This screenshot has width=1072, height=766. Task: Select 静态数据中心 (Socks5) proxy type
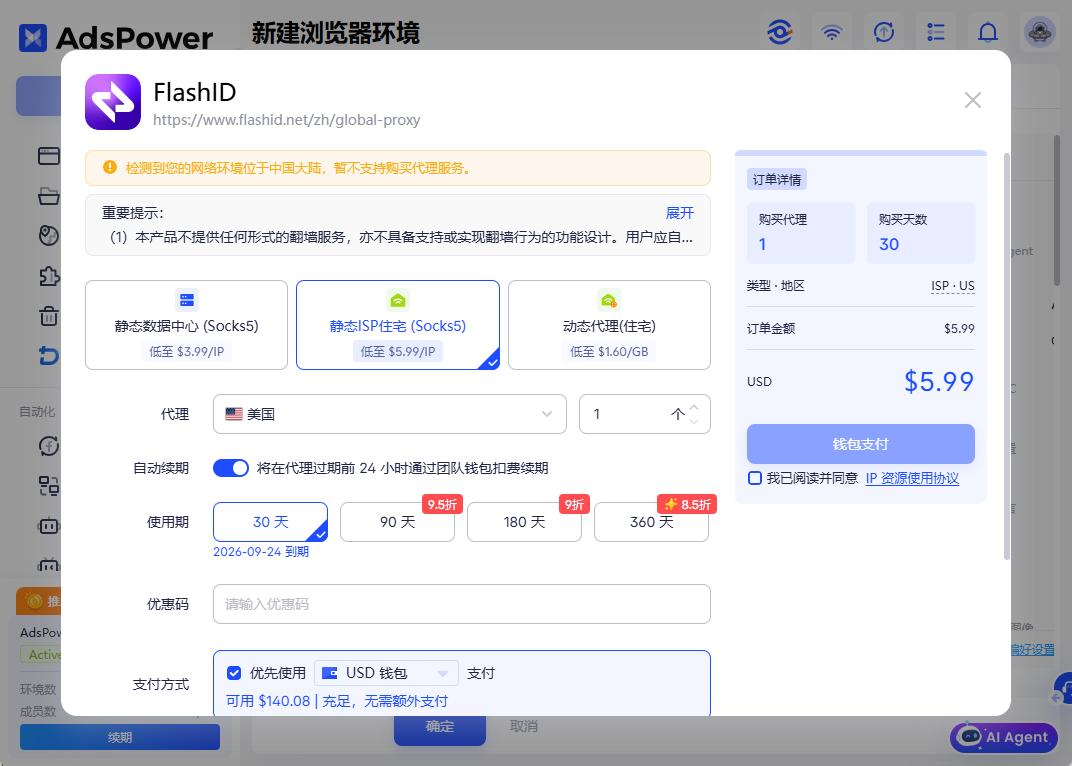click(187, 325)
